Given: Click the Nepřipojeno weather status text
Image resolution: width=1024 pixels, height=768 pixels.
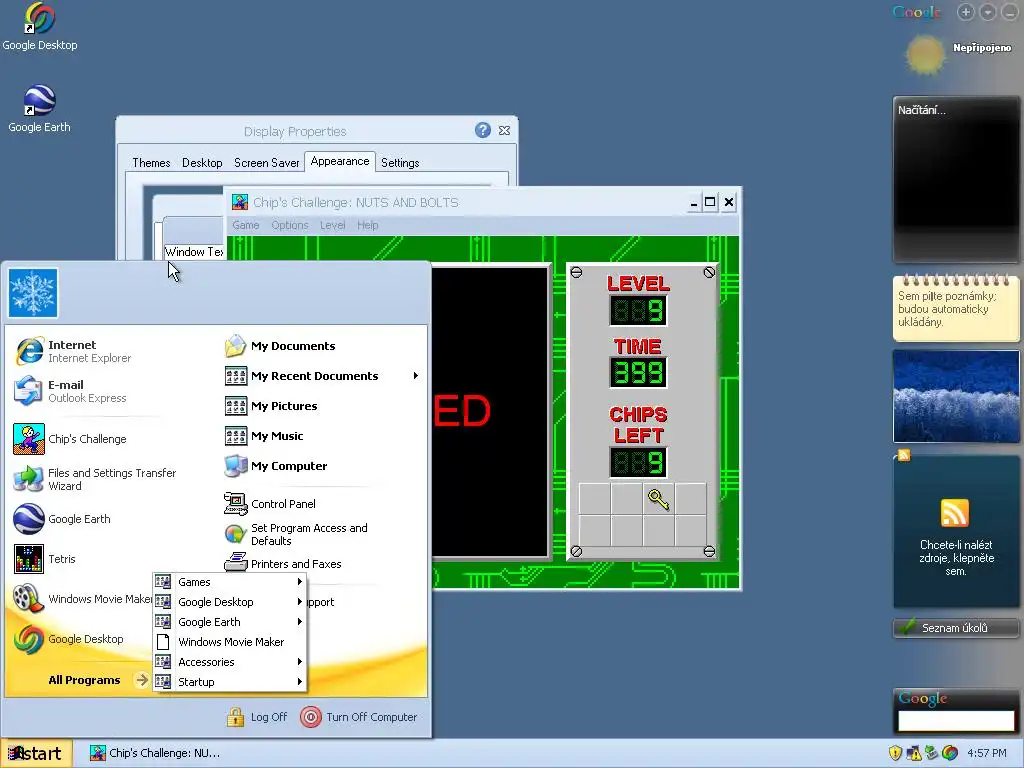Looking at the screenshot, I should coord(982,48).
